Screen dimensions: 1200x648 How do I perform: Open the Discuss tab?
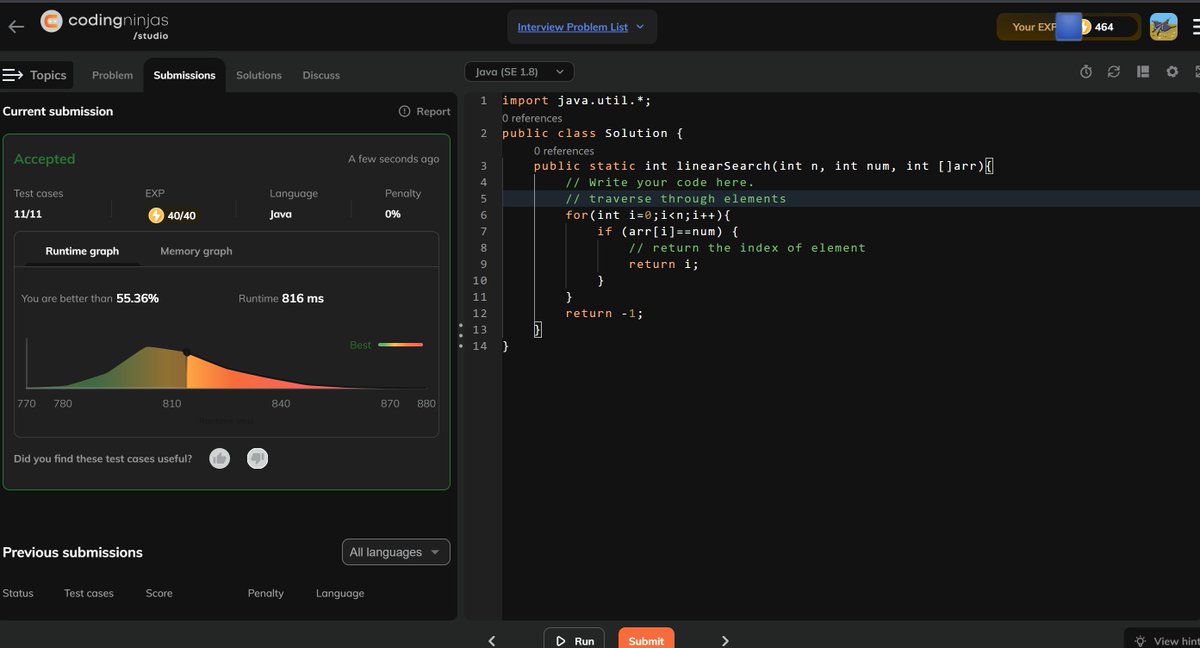point(321,75)
